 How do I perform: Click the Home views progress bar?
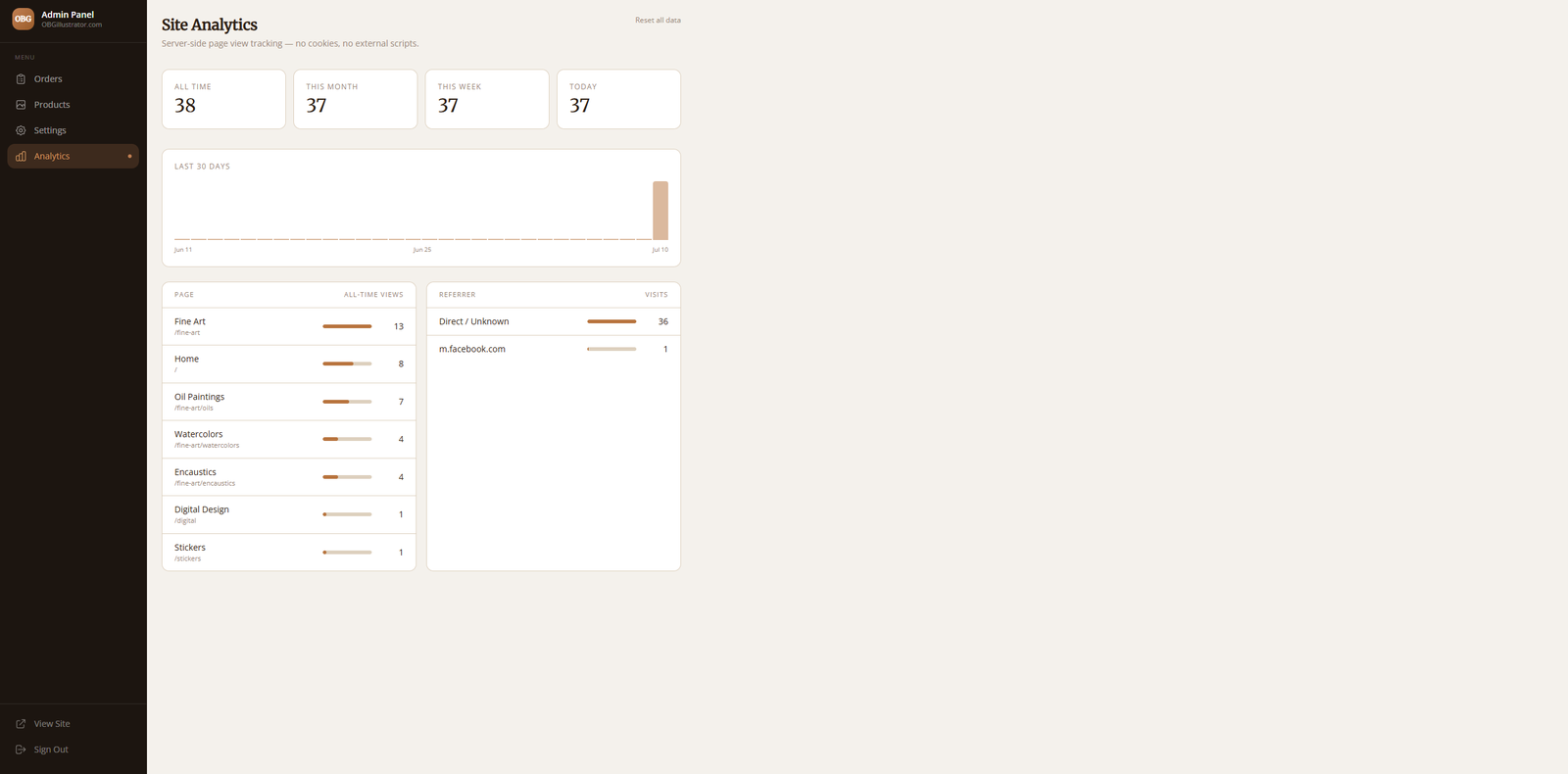347,363
